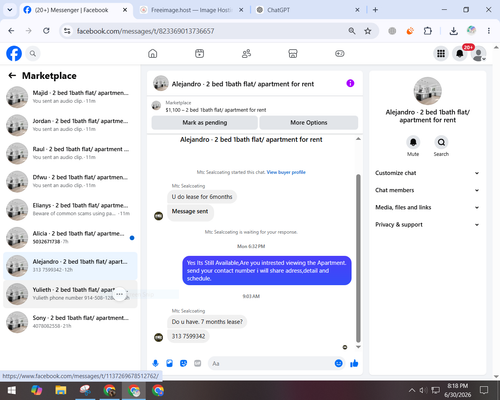Open Alicia unread conversation
This screenshot has height=400, width=500.
point(70,238)
